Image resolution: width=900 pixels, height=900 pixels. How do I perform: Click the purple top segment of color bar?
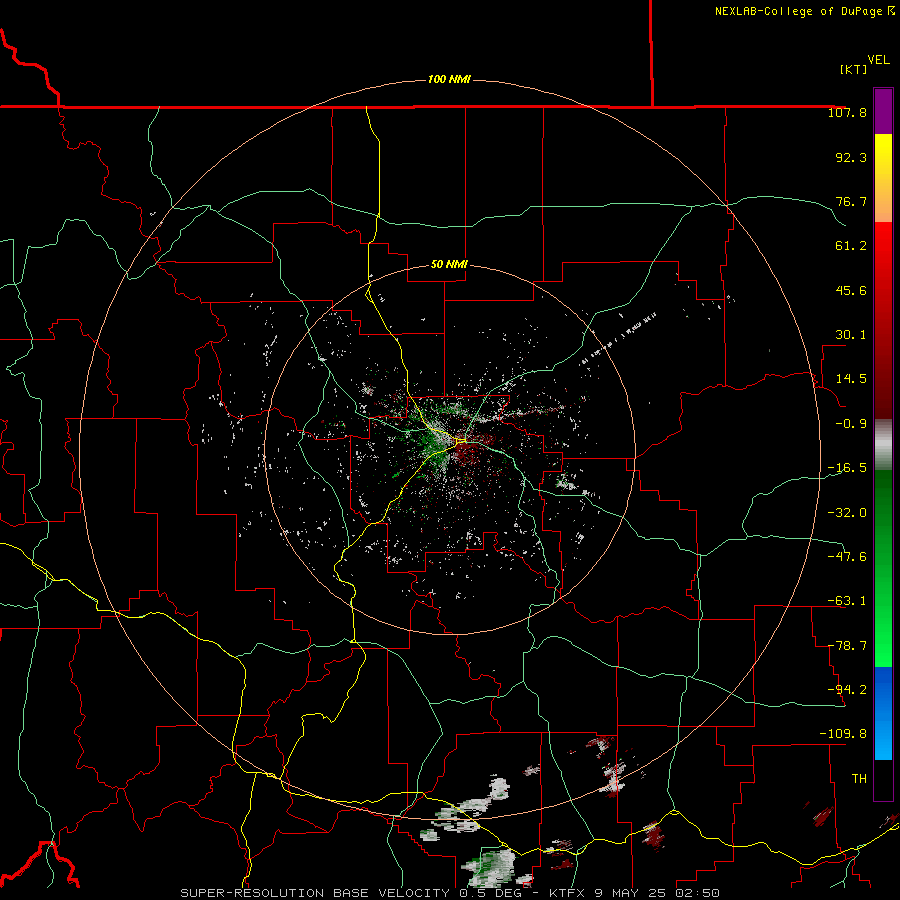(x=883, y=112)
